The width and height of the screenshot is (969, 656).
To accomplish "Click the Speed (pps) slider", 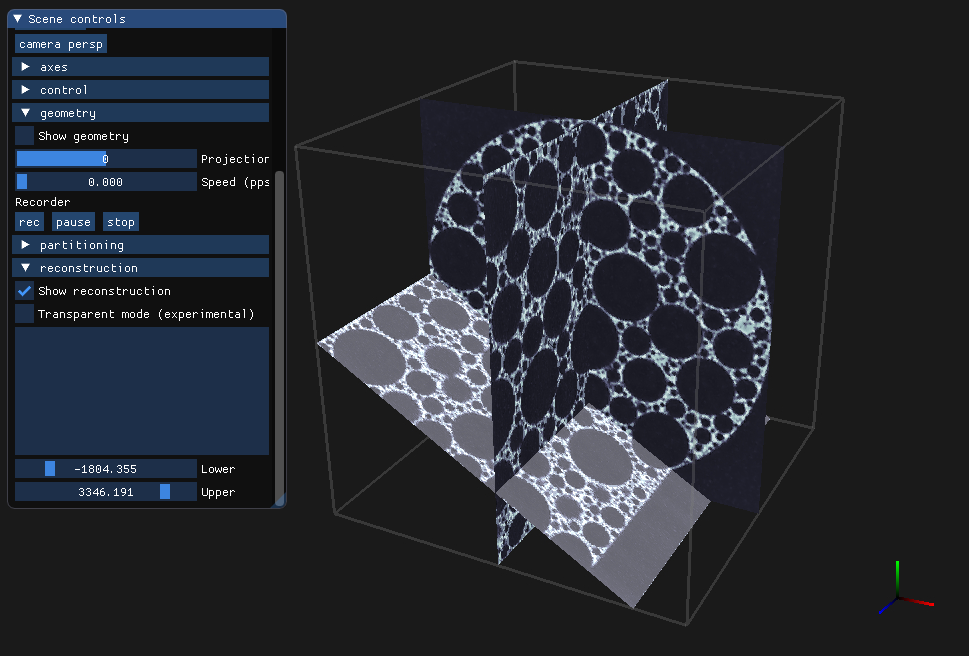I will click(x=105, y=182).
